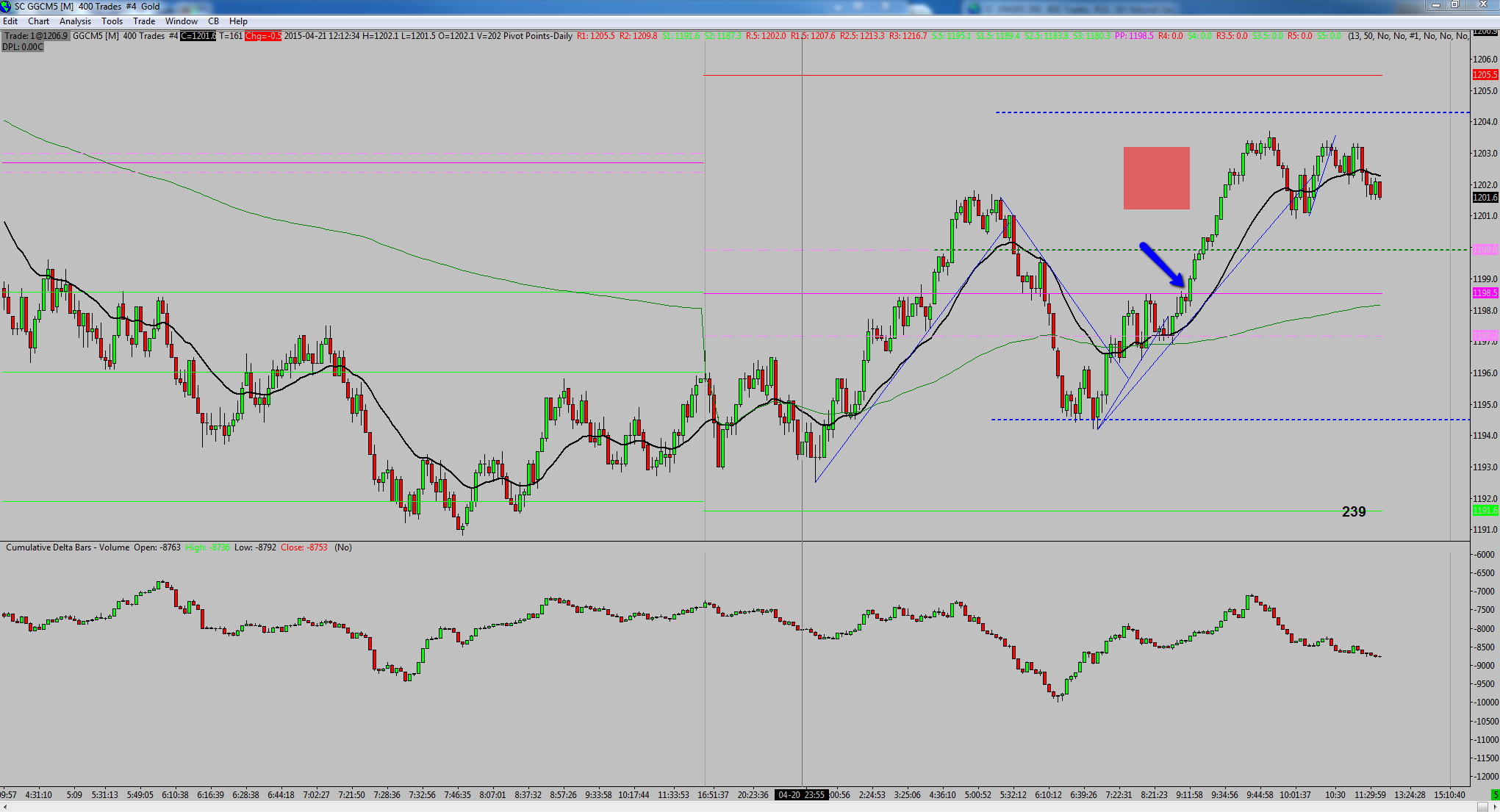Click the 'Trade: 1@1206.9' header text
Image resolution: width=1500 pixels, height=812 pixels.
click(x=35, y=36)
